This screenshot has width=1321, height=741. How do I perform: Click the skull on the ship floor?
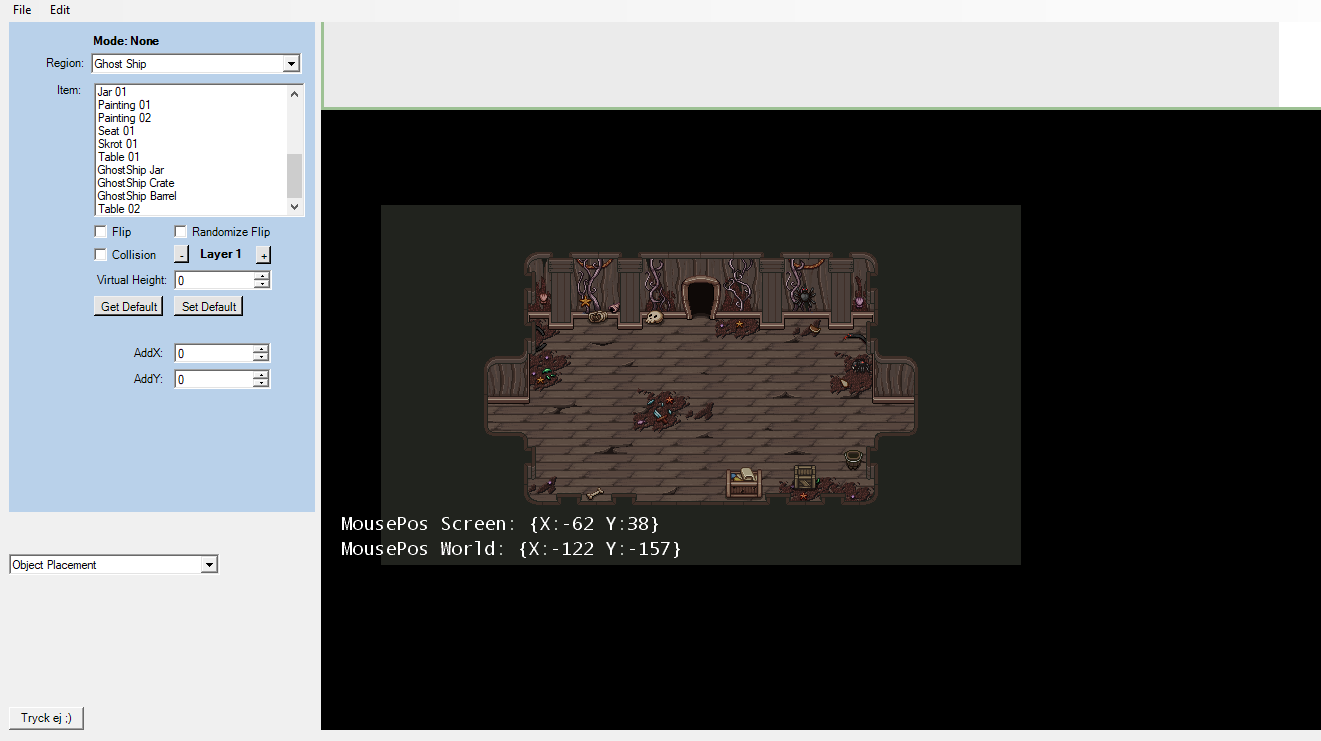[654, 318]
